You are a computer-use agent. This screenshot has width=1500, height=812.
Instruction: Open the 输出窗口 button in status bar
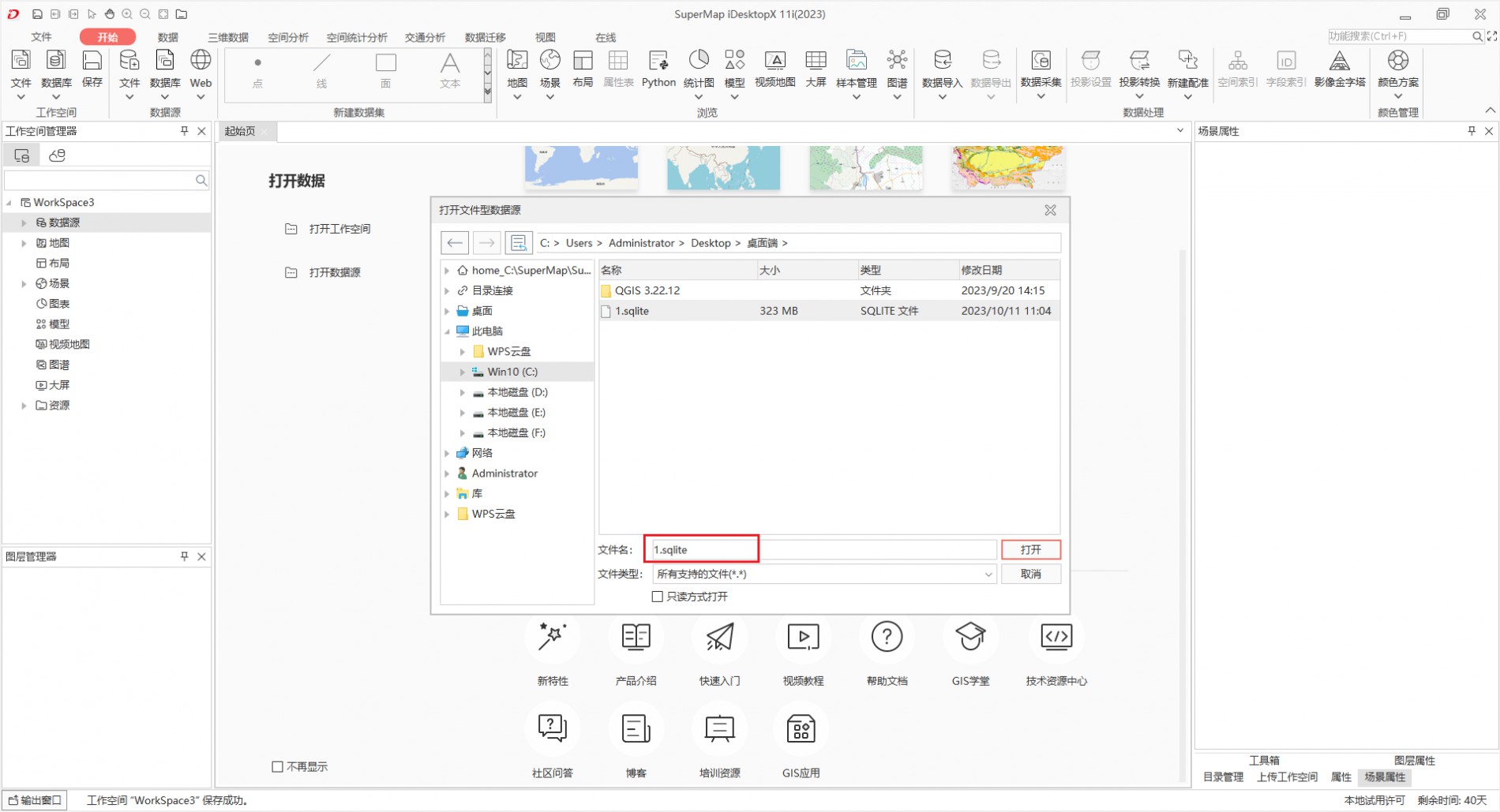click(x=35, y=800)
